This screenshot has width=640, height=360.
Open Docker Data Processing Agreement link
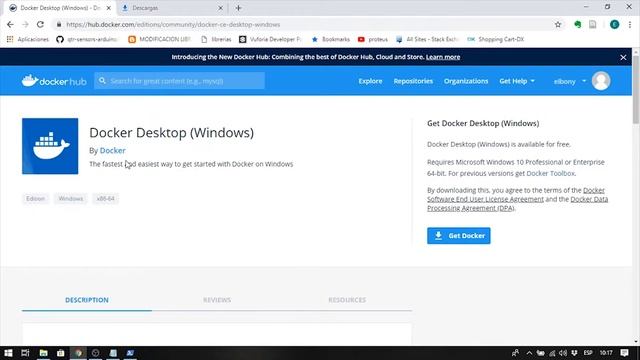pos(518,204)
